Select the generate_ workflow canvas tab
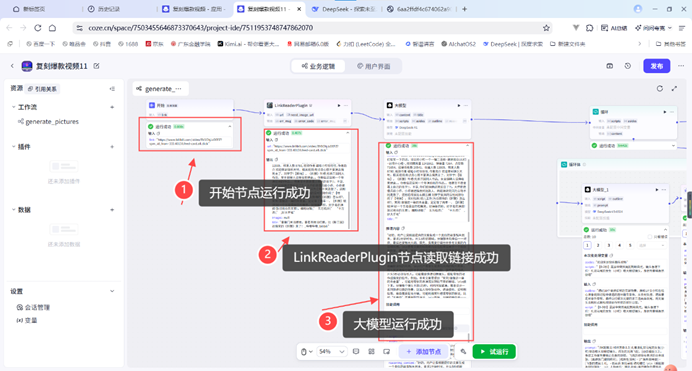Viewport: 692px width, 371px height. tap(160, 89)
